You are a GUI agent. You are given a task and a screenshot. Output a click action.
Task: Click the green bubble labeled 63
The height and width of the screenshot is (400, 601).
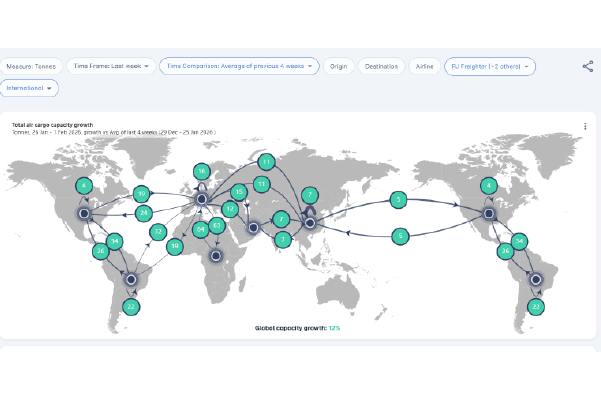point(217,227)
